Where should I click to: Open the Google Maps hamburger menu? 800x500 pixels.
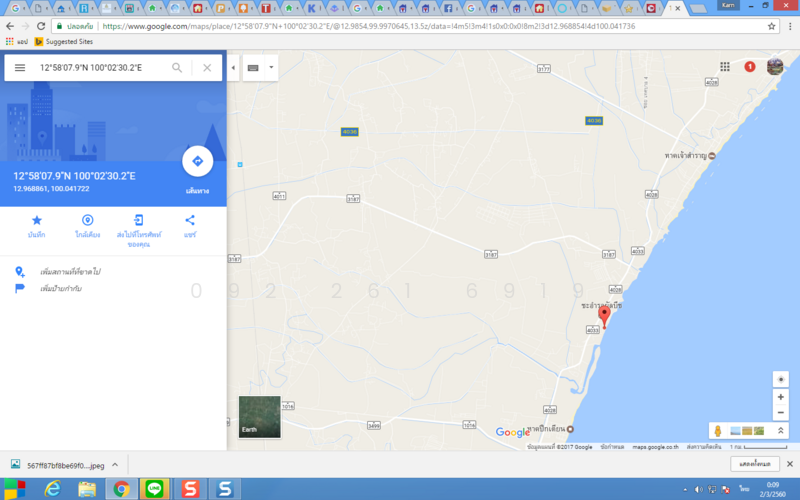click(x=20, y=68)
